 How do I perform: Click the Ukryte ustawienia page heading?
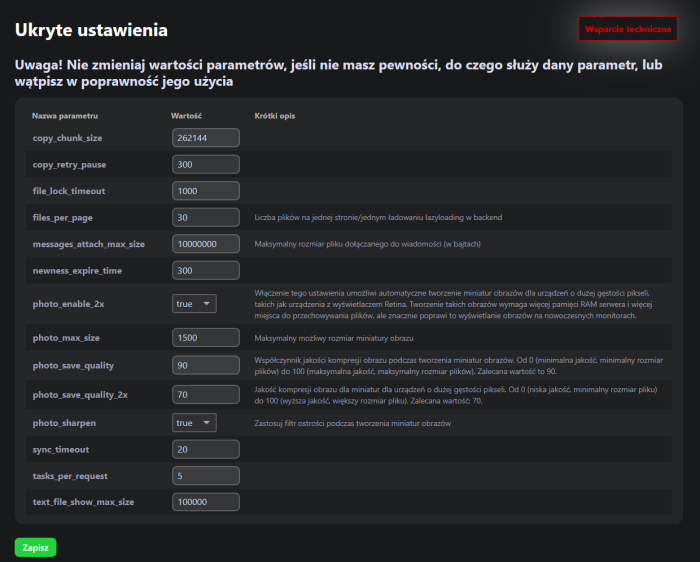click(91, 32)
